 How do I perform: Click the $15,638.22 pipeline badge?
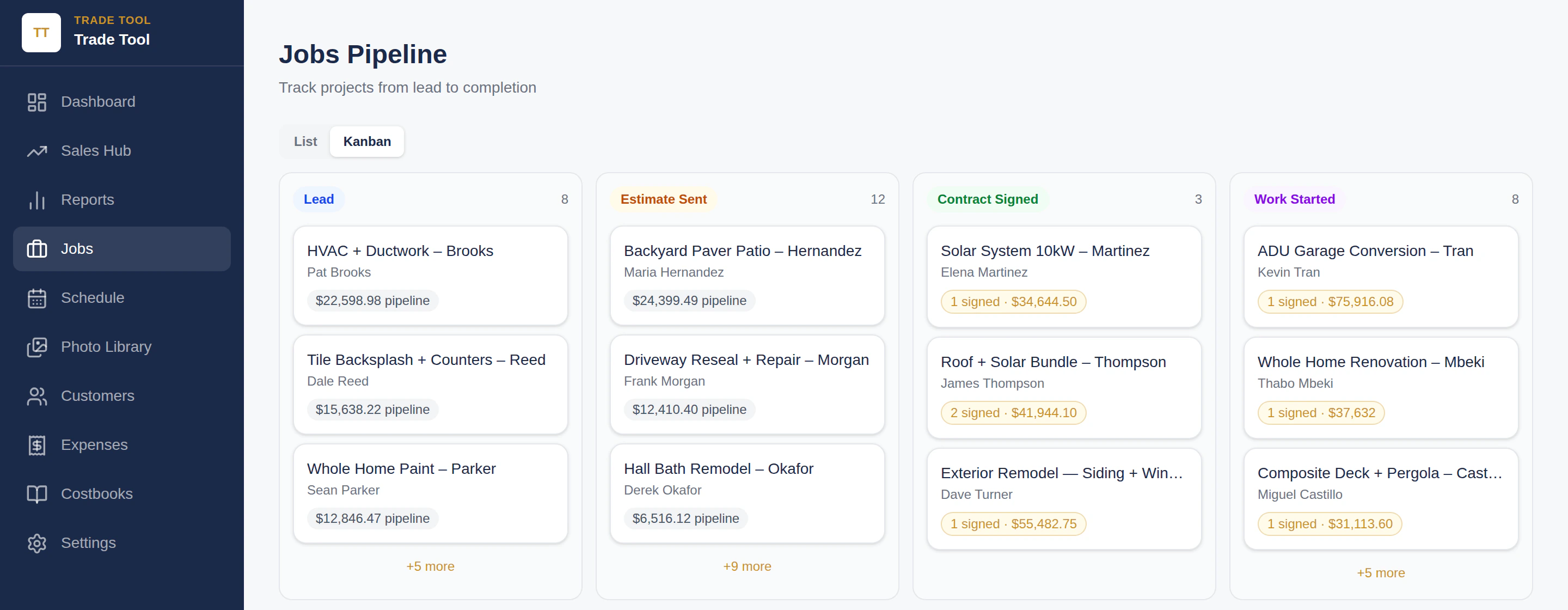[372, 410]
